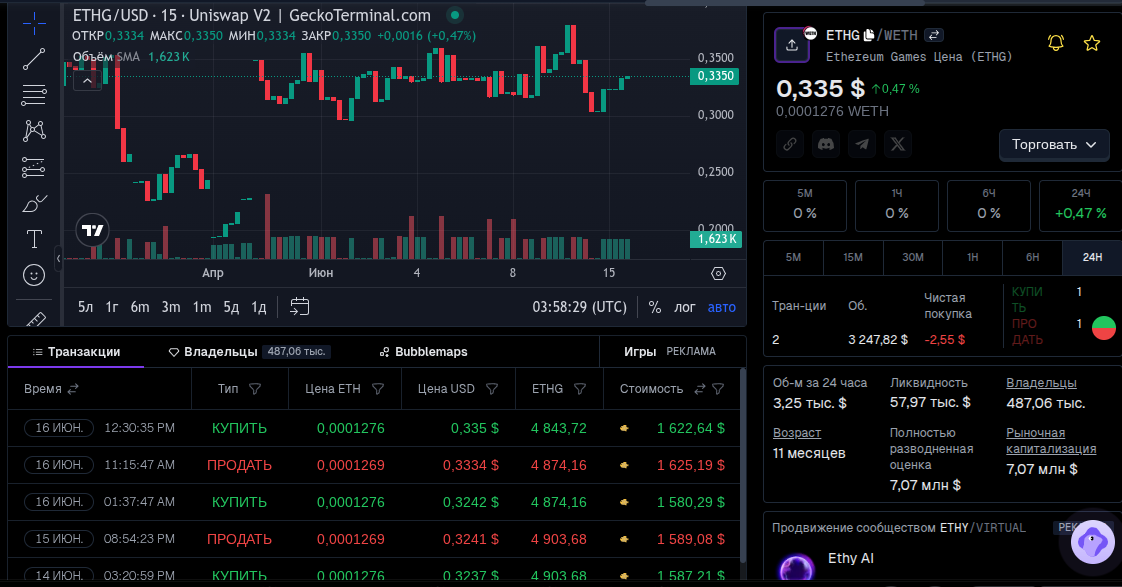The image size is (1122, 587).
Task: Open the website link icon
Action: click(x=790, y=144)
